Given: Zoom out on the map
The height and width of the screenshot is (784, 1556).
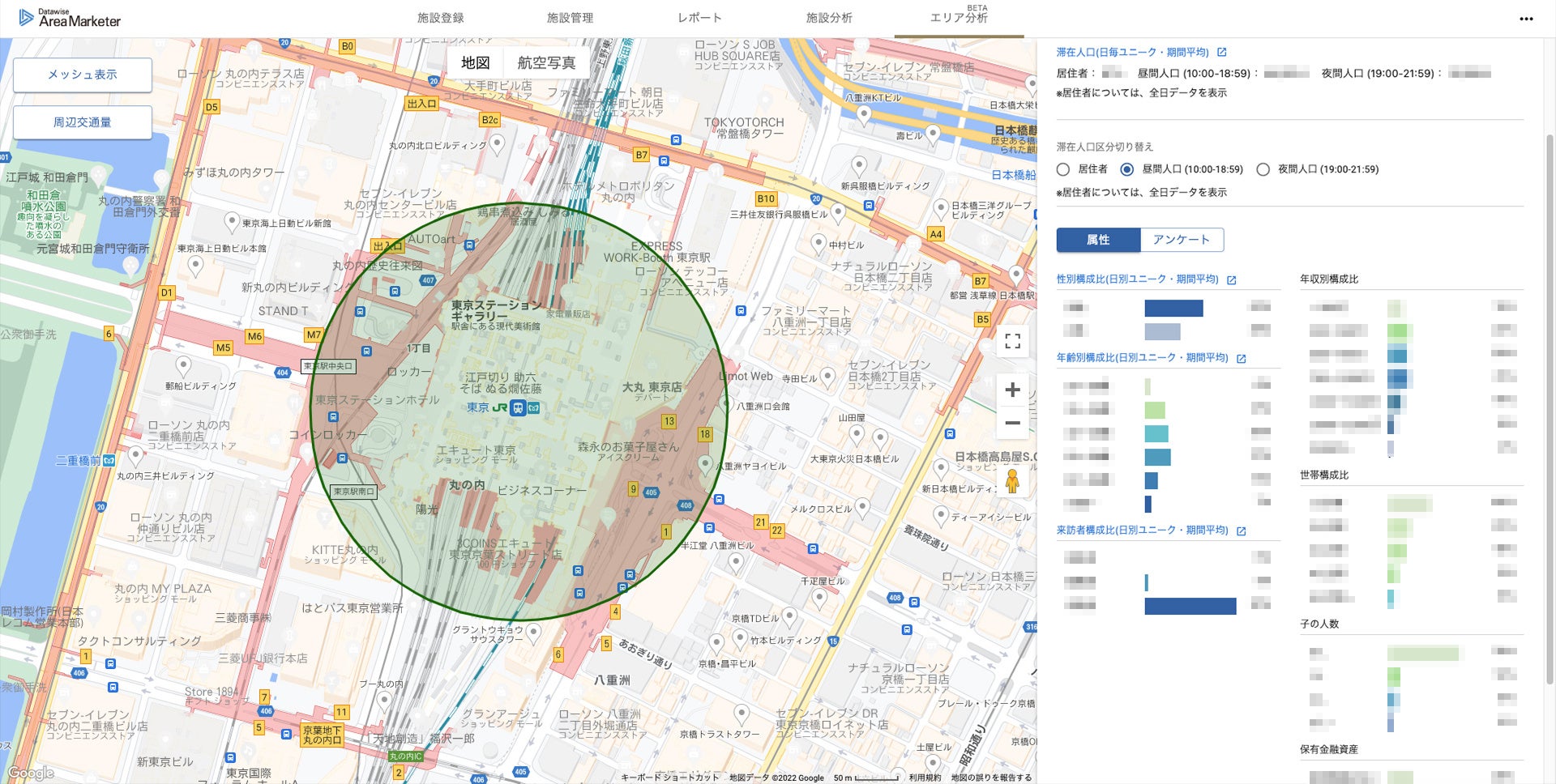Looking at the screenshot, I should point(1012,423).
